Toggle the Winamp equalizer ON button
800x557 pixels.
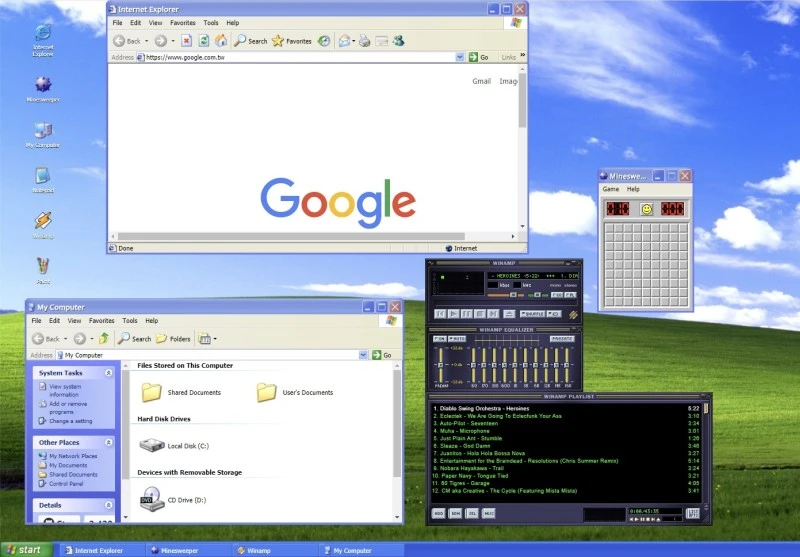point(439,339)
